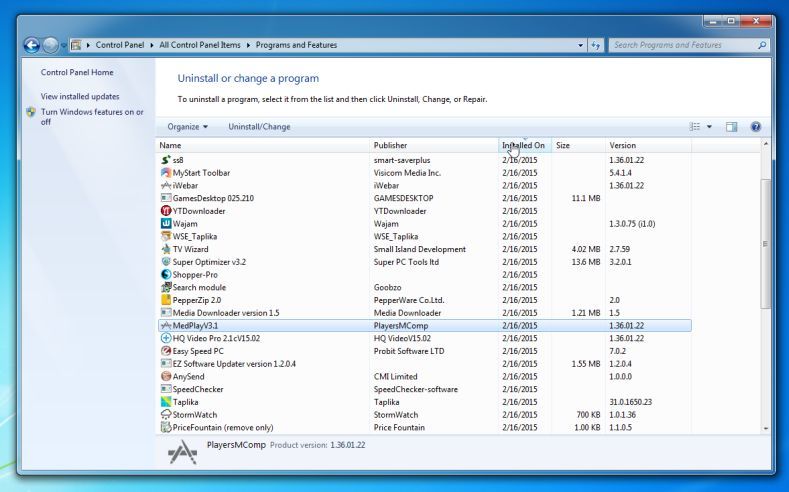Click Uninstall/Change in the toolbar
789x492 pixels.
259,127
